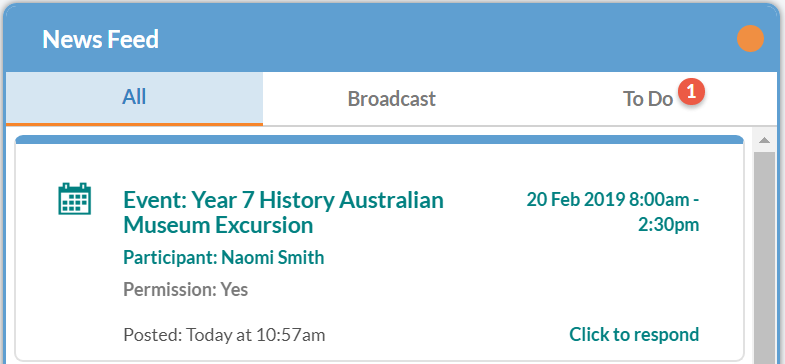785x364 pixels.
Task: Click the news feed scrollbar thumb
Action: tap(764, 256)
